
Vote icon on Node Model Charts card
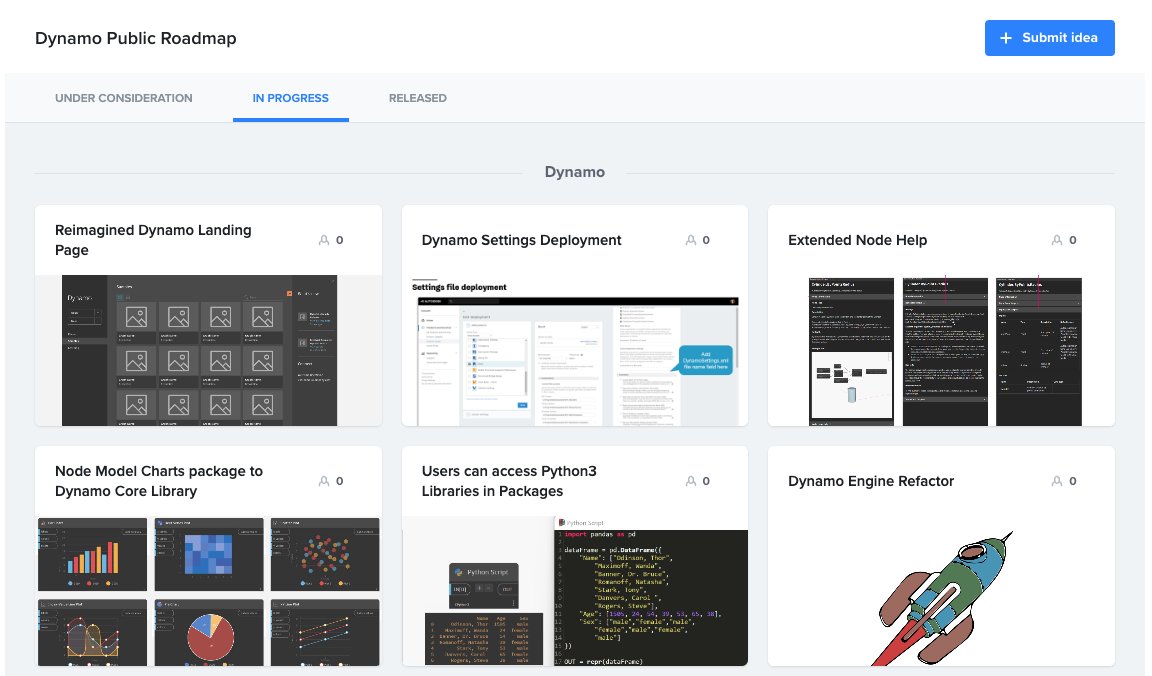point(323,481)
